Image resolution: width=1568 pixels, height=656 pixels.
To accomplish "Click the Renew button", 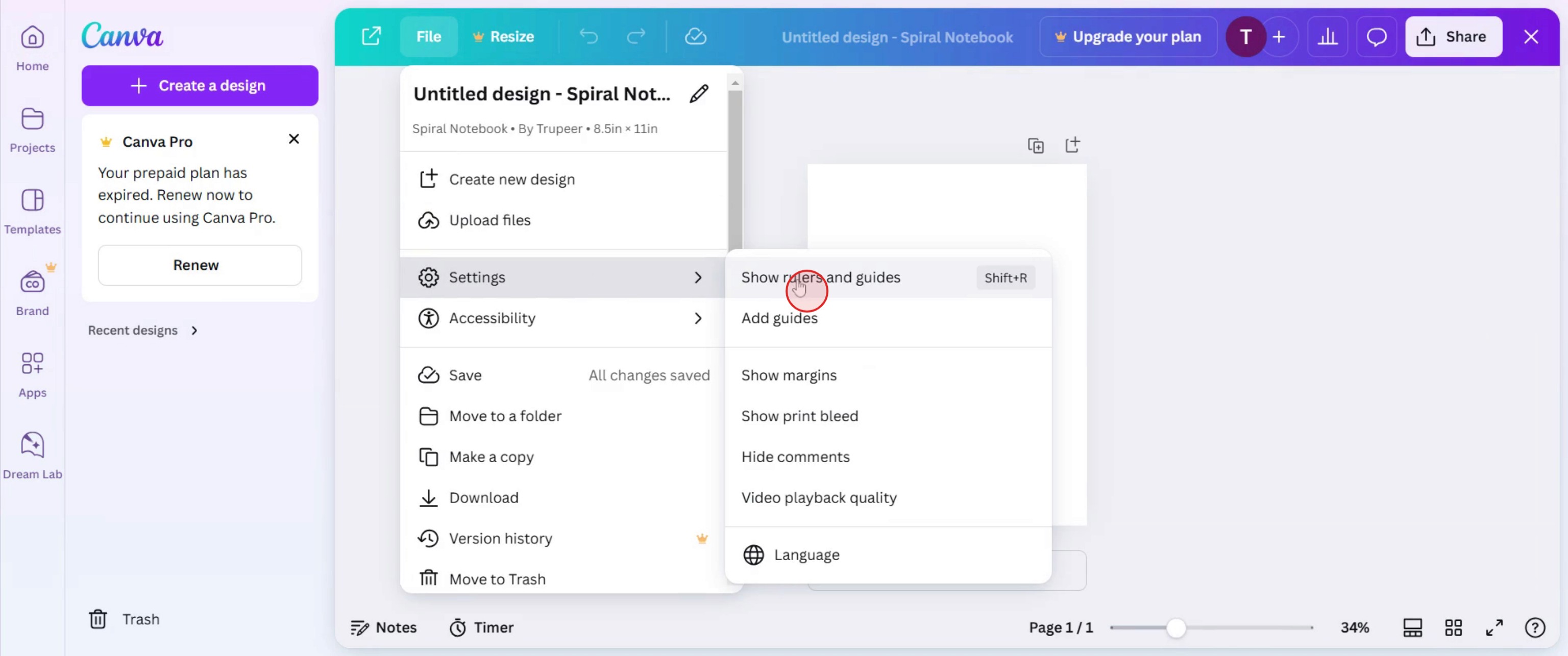I will (200, 265).
